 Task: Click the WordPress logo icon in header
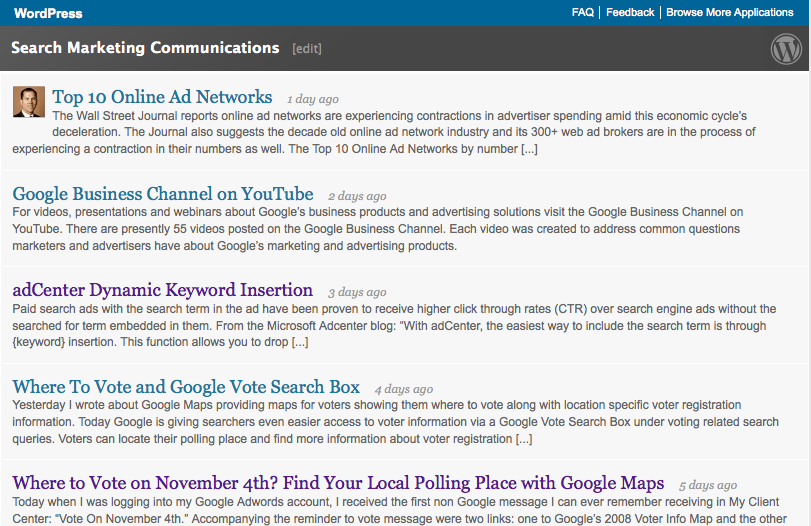click(x=786, y=48)
